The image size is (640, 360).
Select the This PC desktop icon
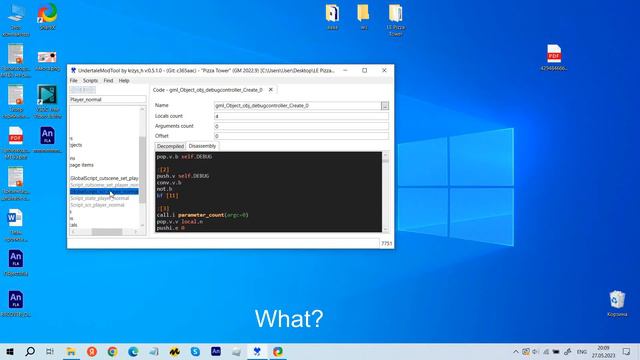tap(16, 19)
